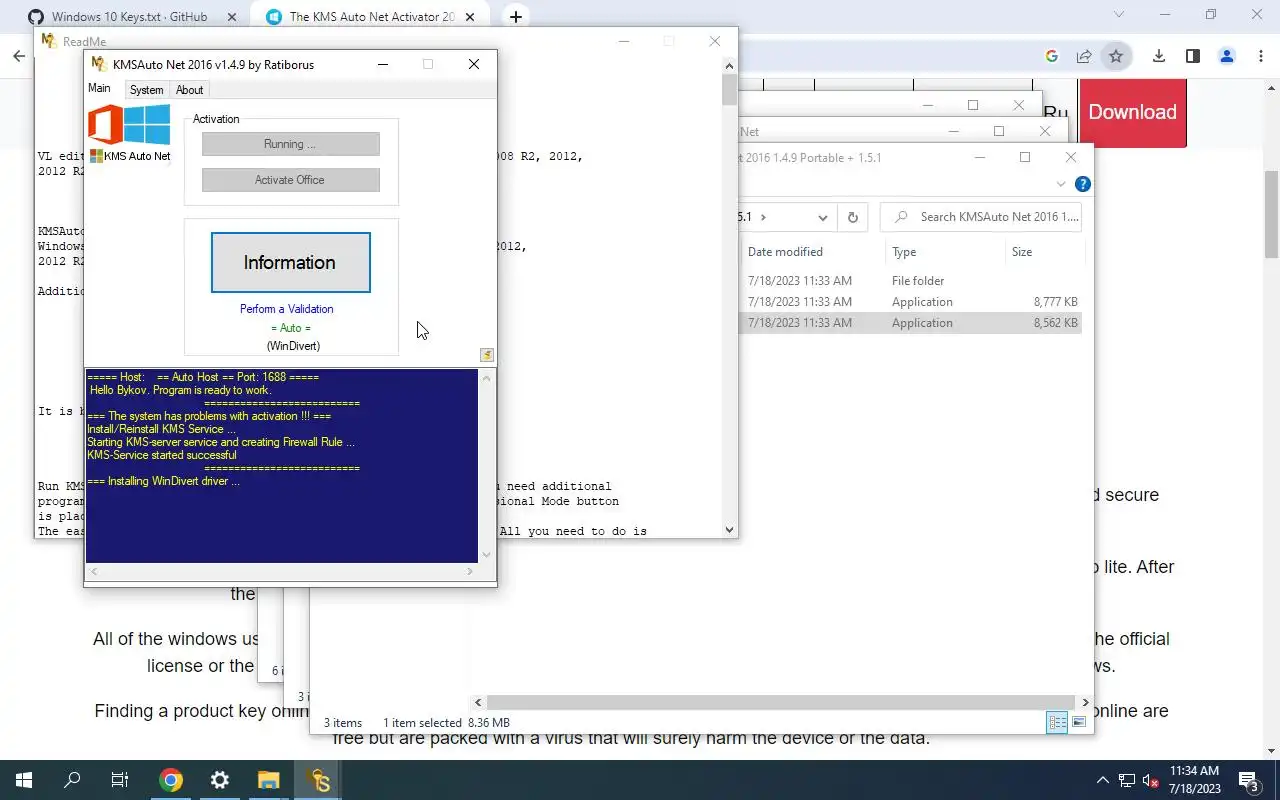Switch to the About tab
The height and width of the screenshot is (800, 1280).
[189, 90]
